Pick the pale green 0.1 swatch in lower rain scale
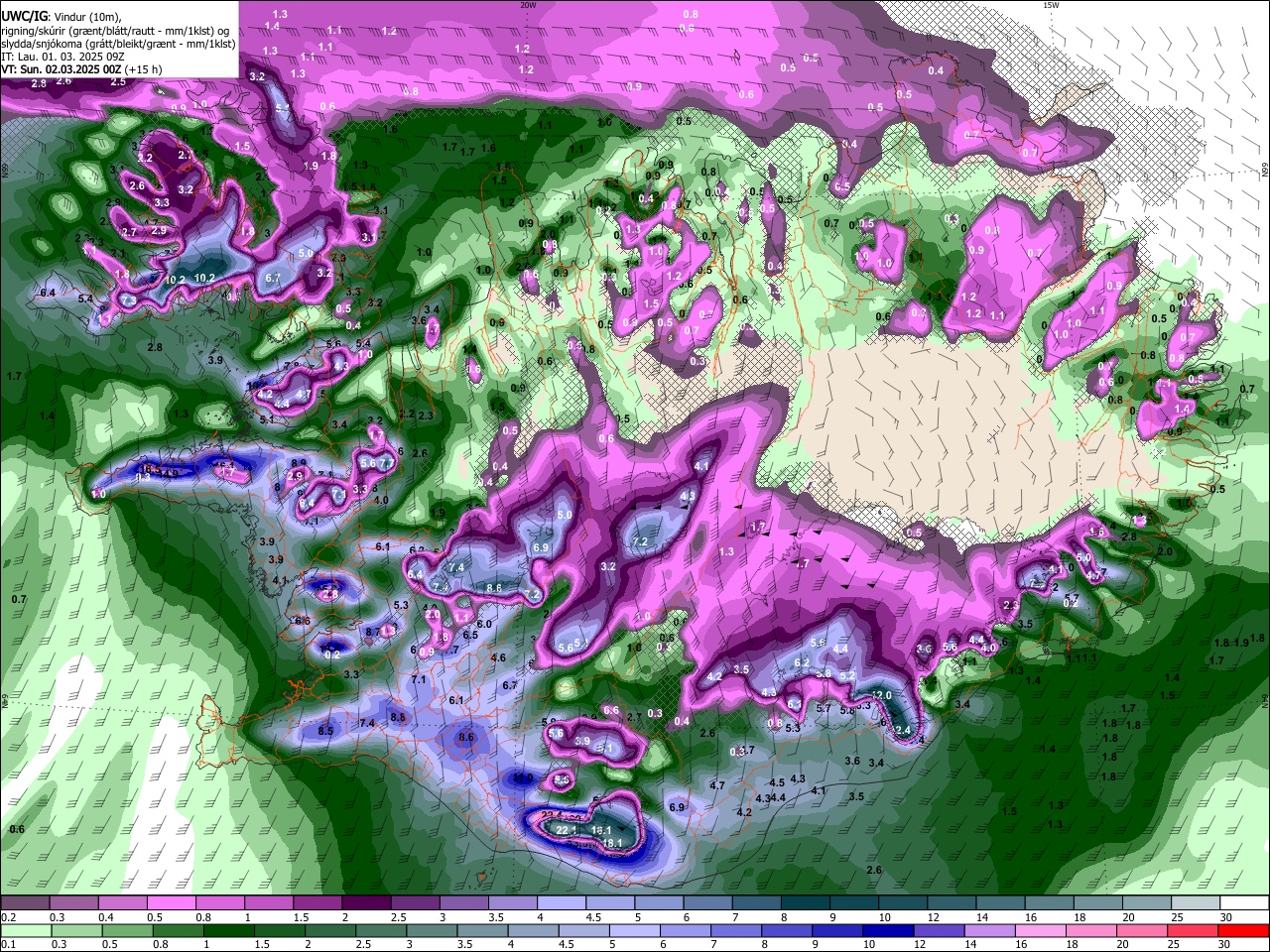This screenshot has width=1270, height=952. click(25, 930)
